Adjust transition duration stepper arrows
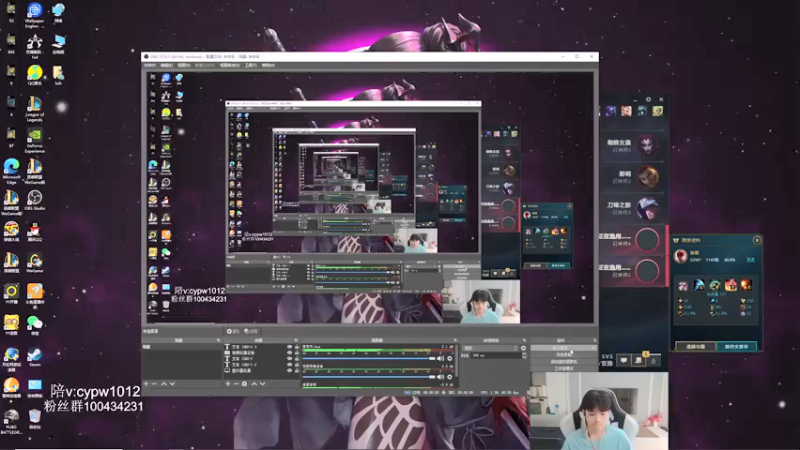The image size is (800, 450). tap(524, 355)
